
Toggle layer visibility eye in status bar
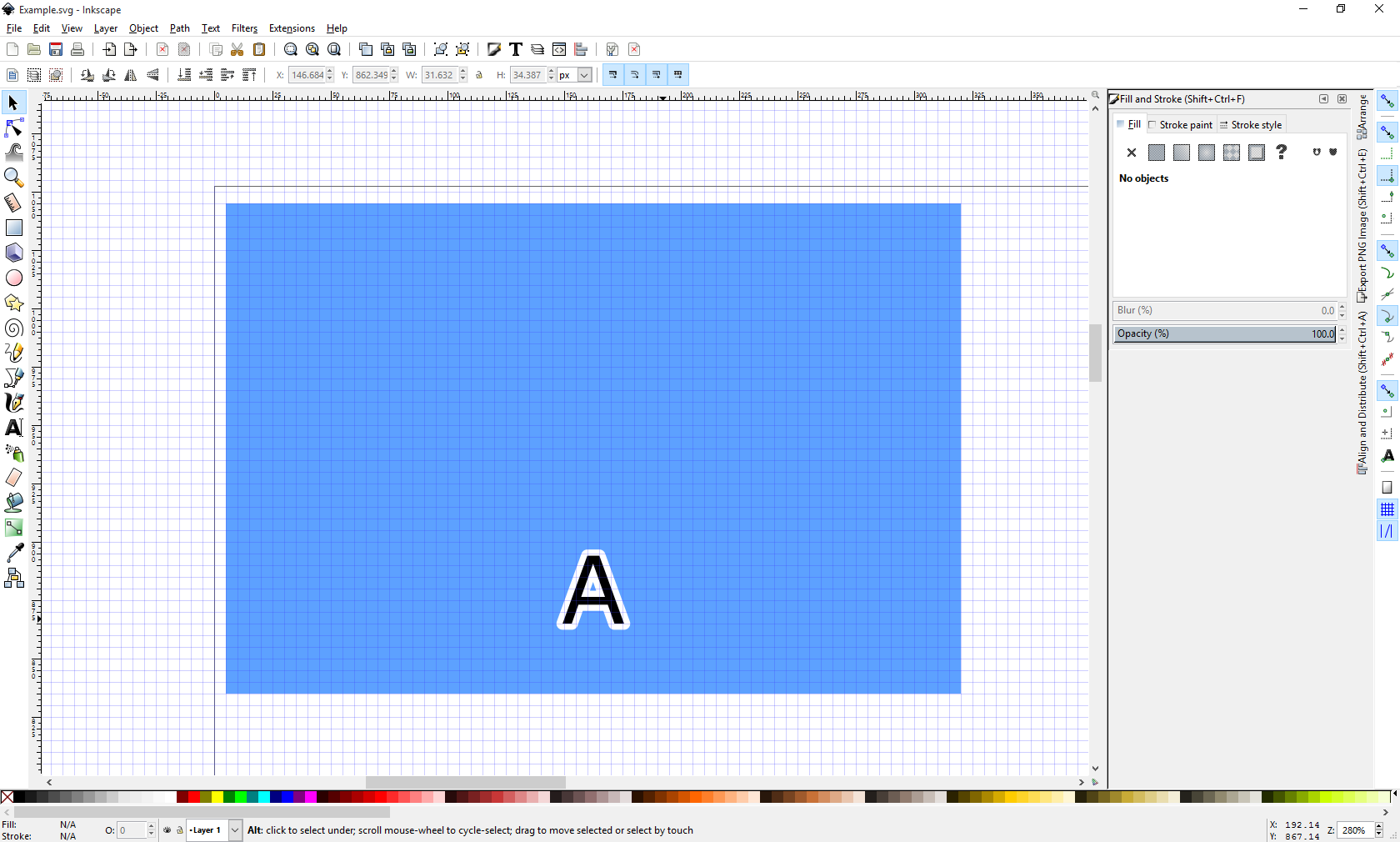167,830
